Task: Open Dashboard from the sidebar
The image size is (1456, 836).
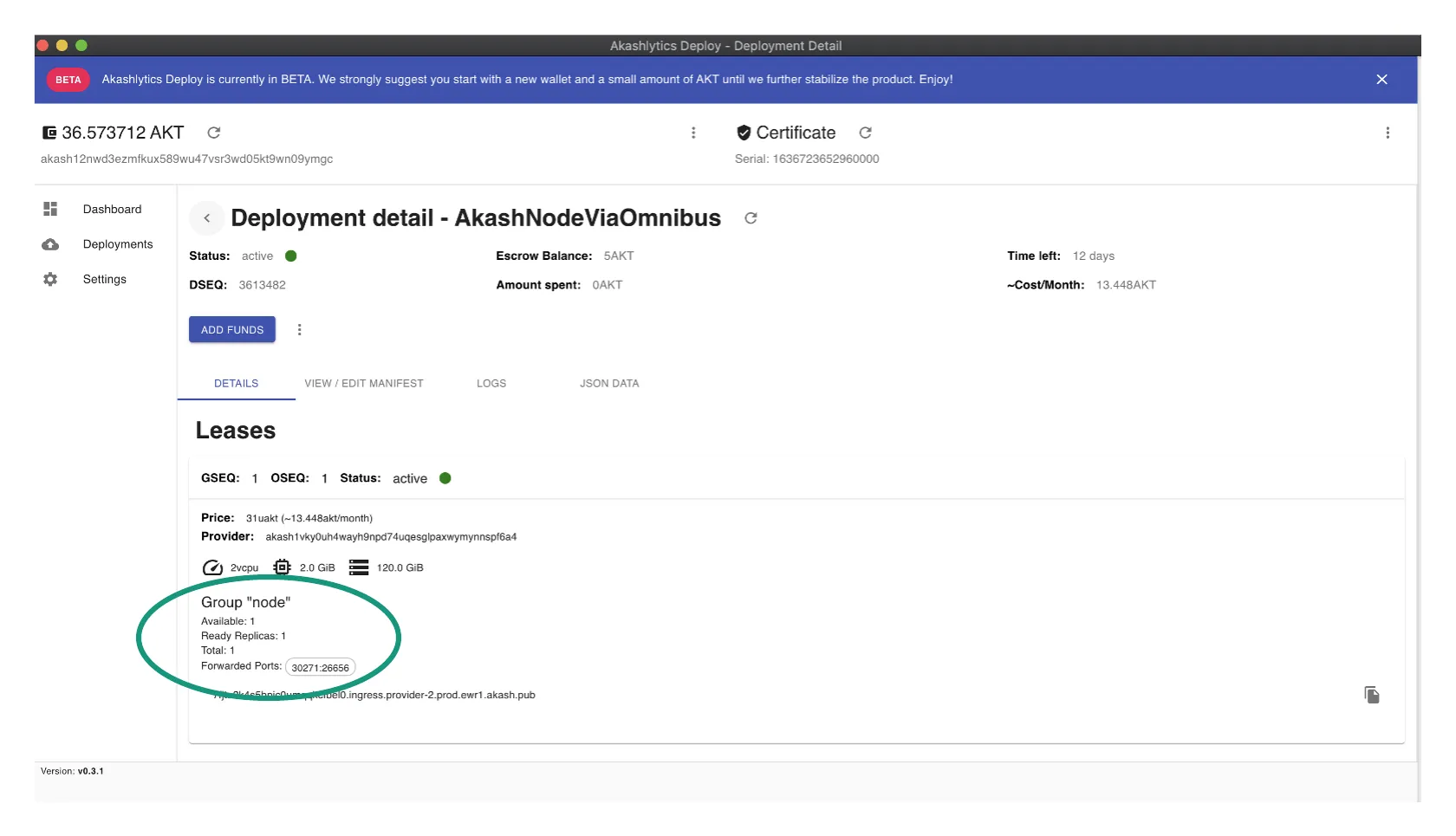Action: [x=112, y=210]
